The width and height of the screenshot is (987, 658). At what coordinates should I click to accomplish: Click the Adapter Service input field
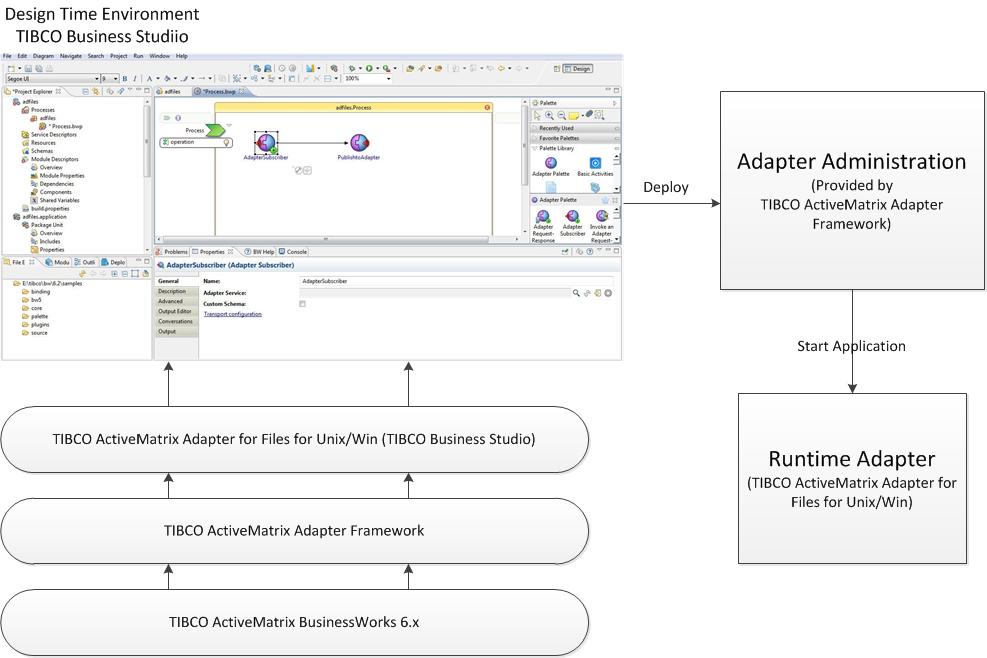434,293
